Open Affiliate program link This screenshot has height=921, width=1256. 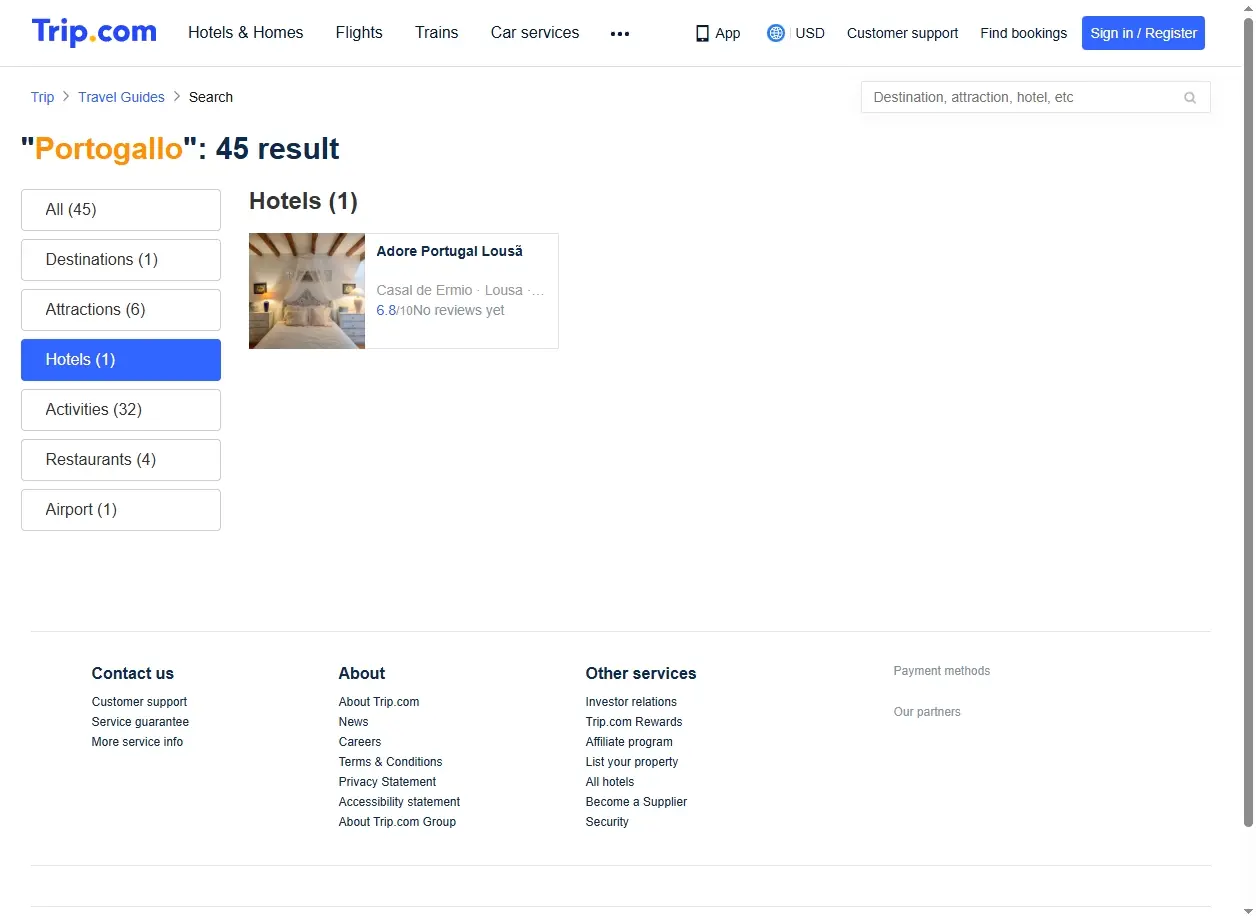629,742
